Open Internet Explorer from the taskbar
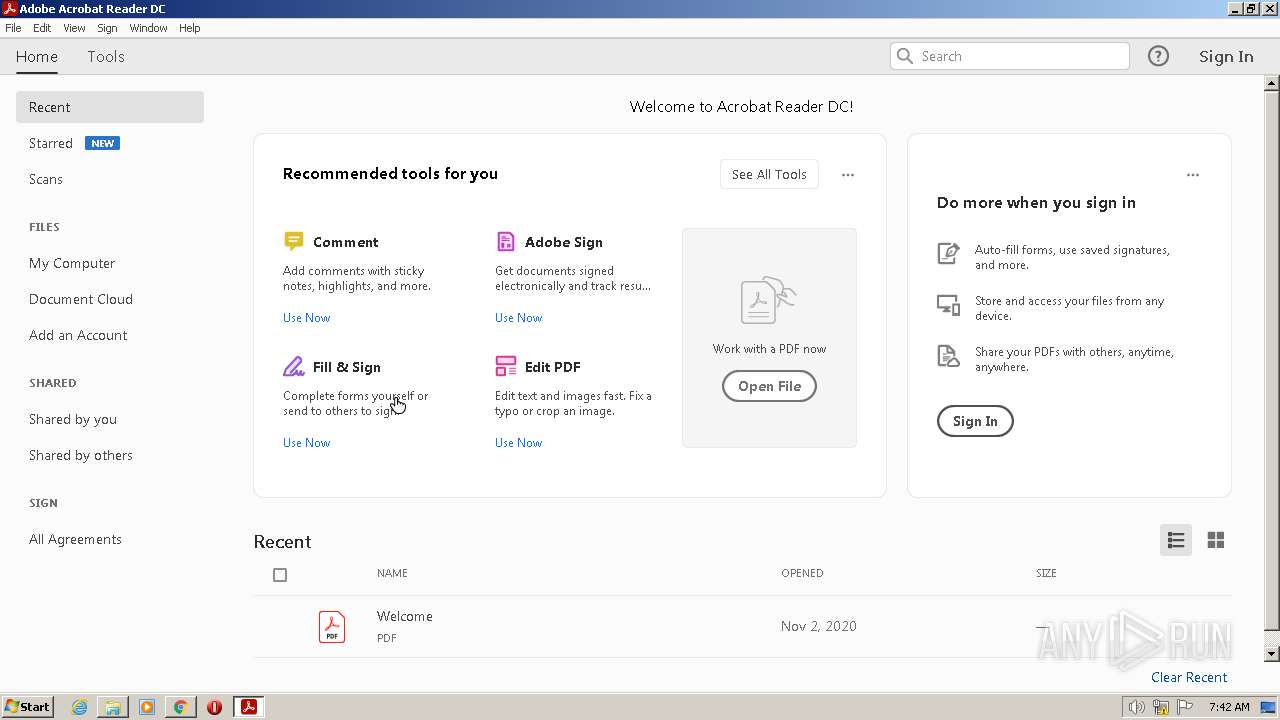The width and height of the screenshot is (1280, 720). [x=79, y=707]
